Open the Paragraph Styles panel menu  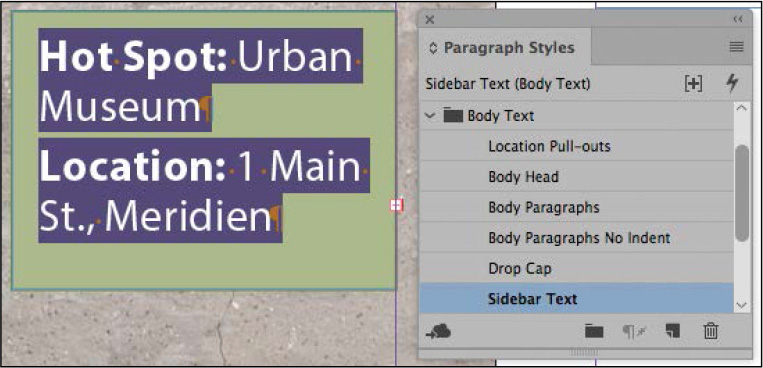[x=736, y=47]
